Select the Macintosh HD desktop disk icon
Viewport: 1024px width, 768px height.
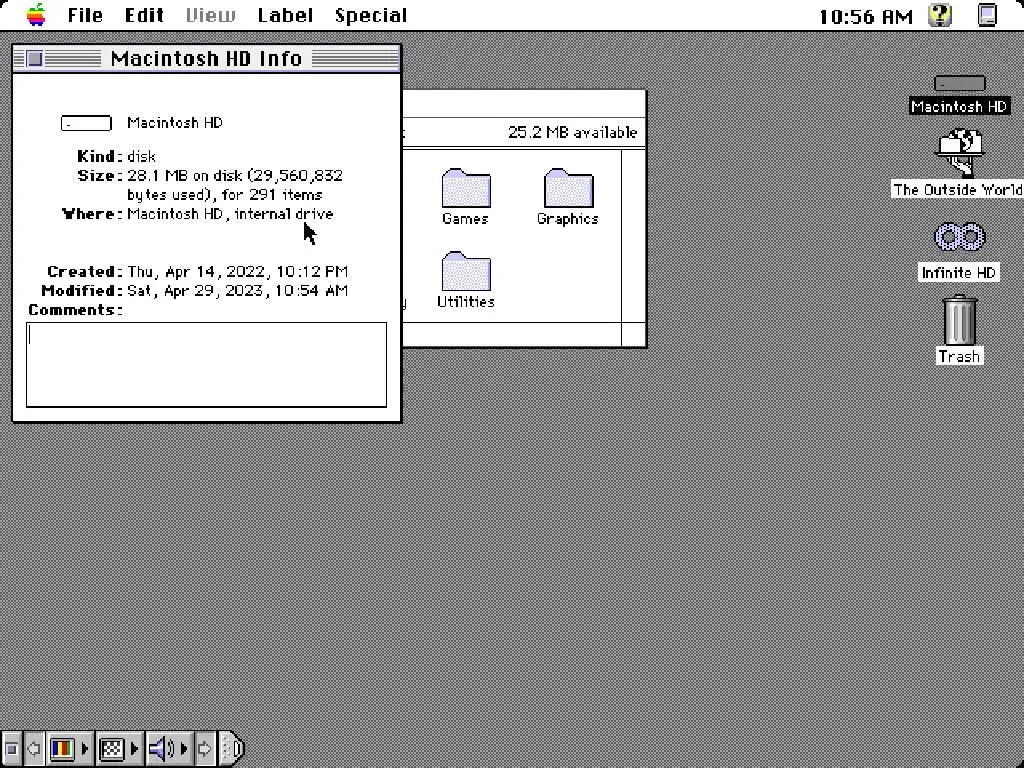(x=959, y=84)
